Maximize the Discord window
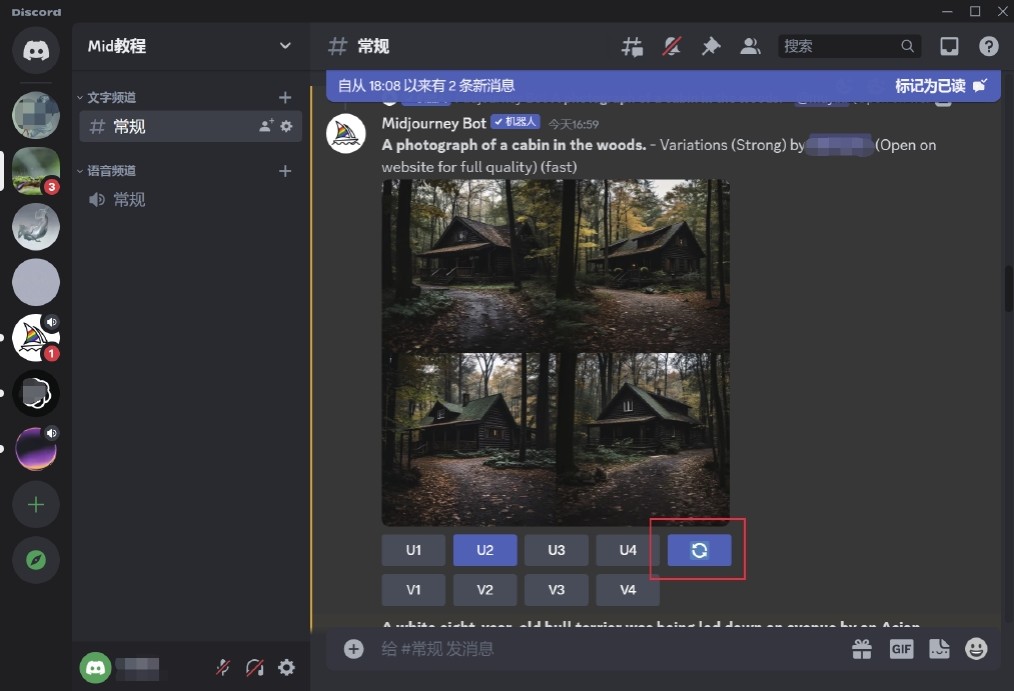 point(975,11)
